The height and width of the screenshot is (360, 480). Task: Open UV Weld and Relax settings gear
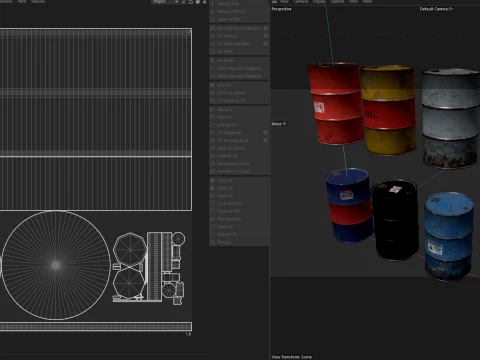[266, 44]
